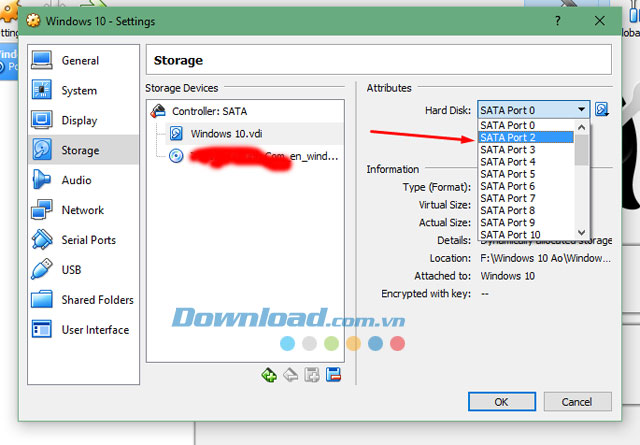Click the Serial Ports connector icon
The width and height of the screenshot is (640, 445).
(42, 239)
